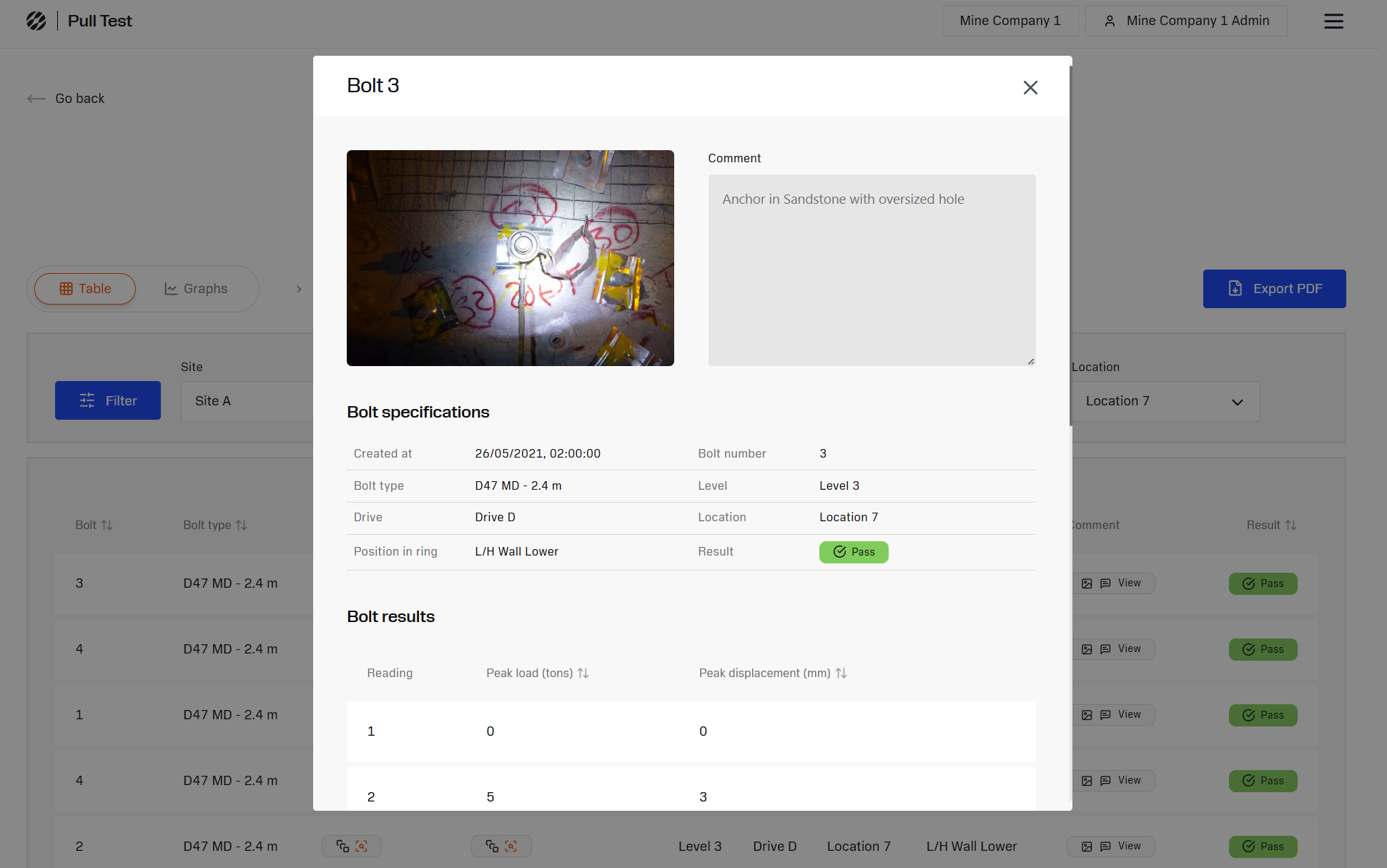Close the Bolt 3 dialog
Screen dimensions: 1387x868
1030,87
